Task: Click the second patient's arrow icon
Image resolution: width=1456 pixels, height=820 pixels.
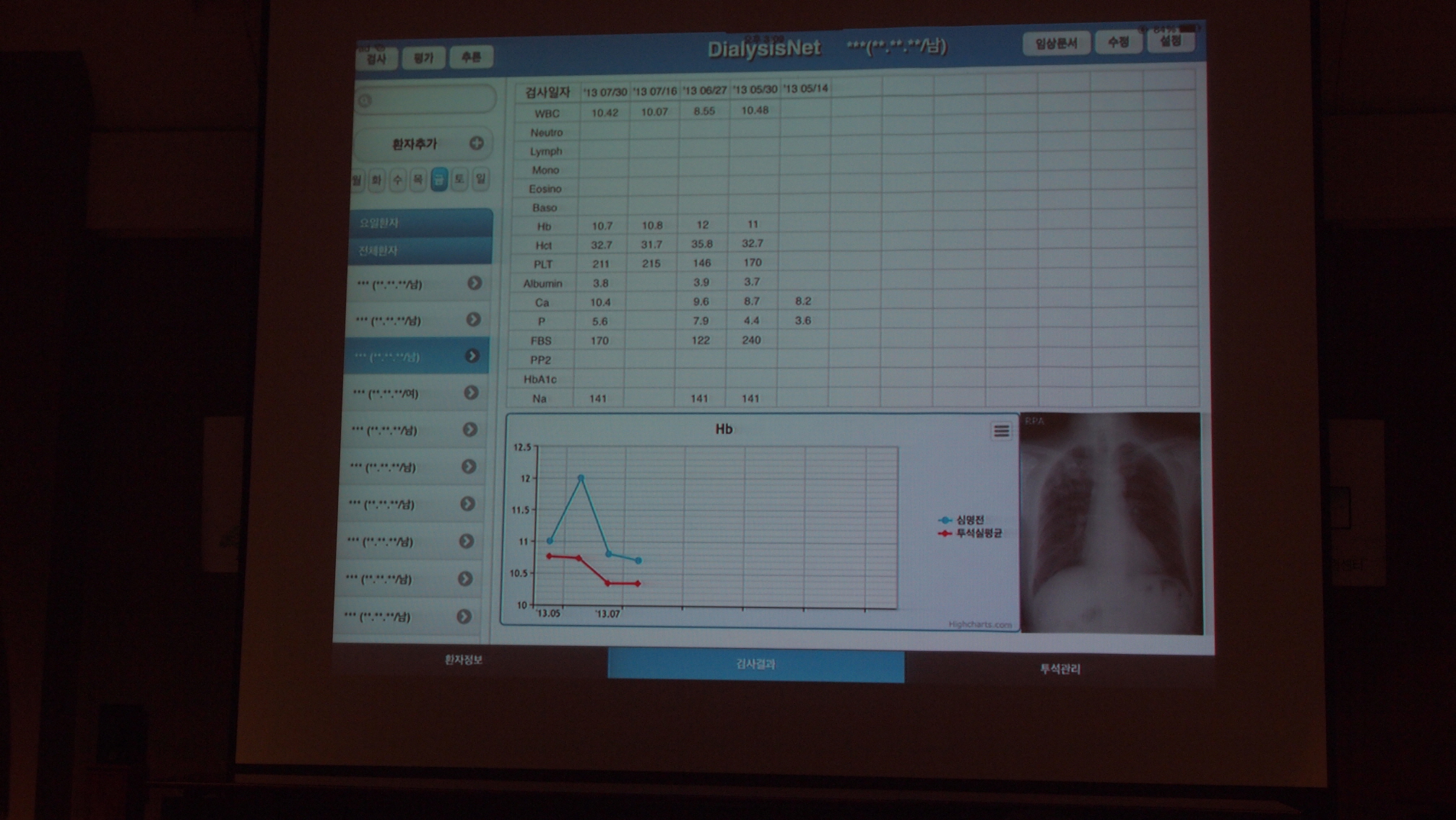Action: [x=473, y=319]
